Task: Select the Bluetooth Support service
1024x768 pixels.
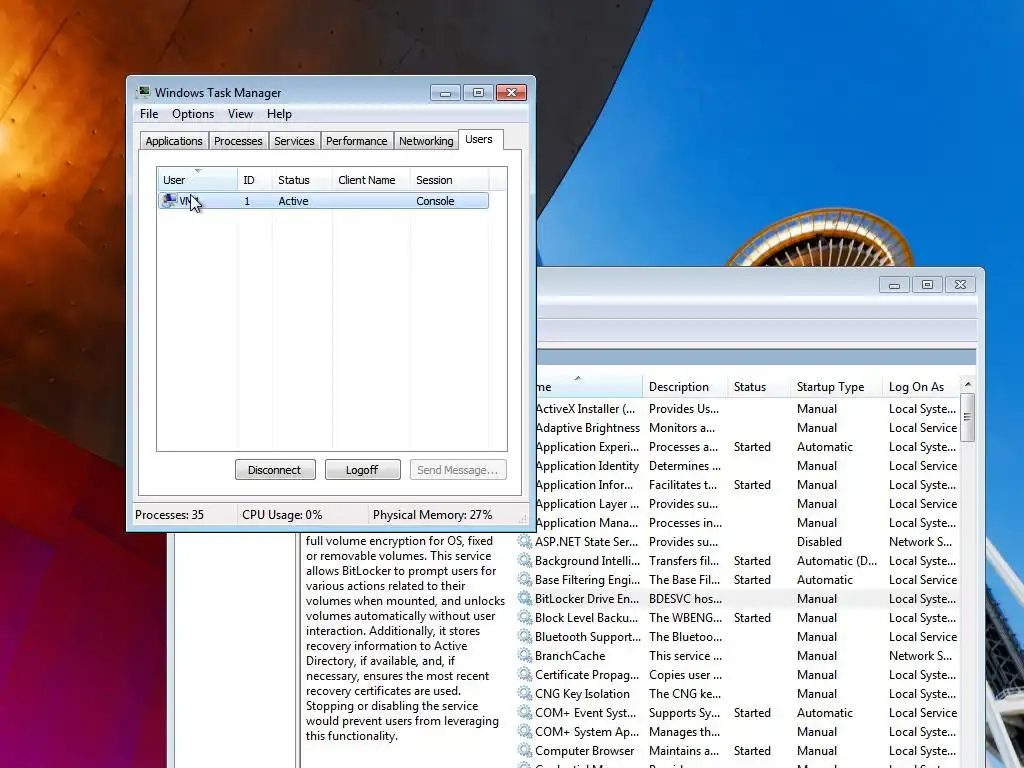Action: [x=738, y=636]
